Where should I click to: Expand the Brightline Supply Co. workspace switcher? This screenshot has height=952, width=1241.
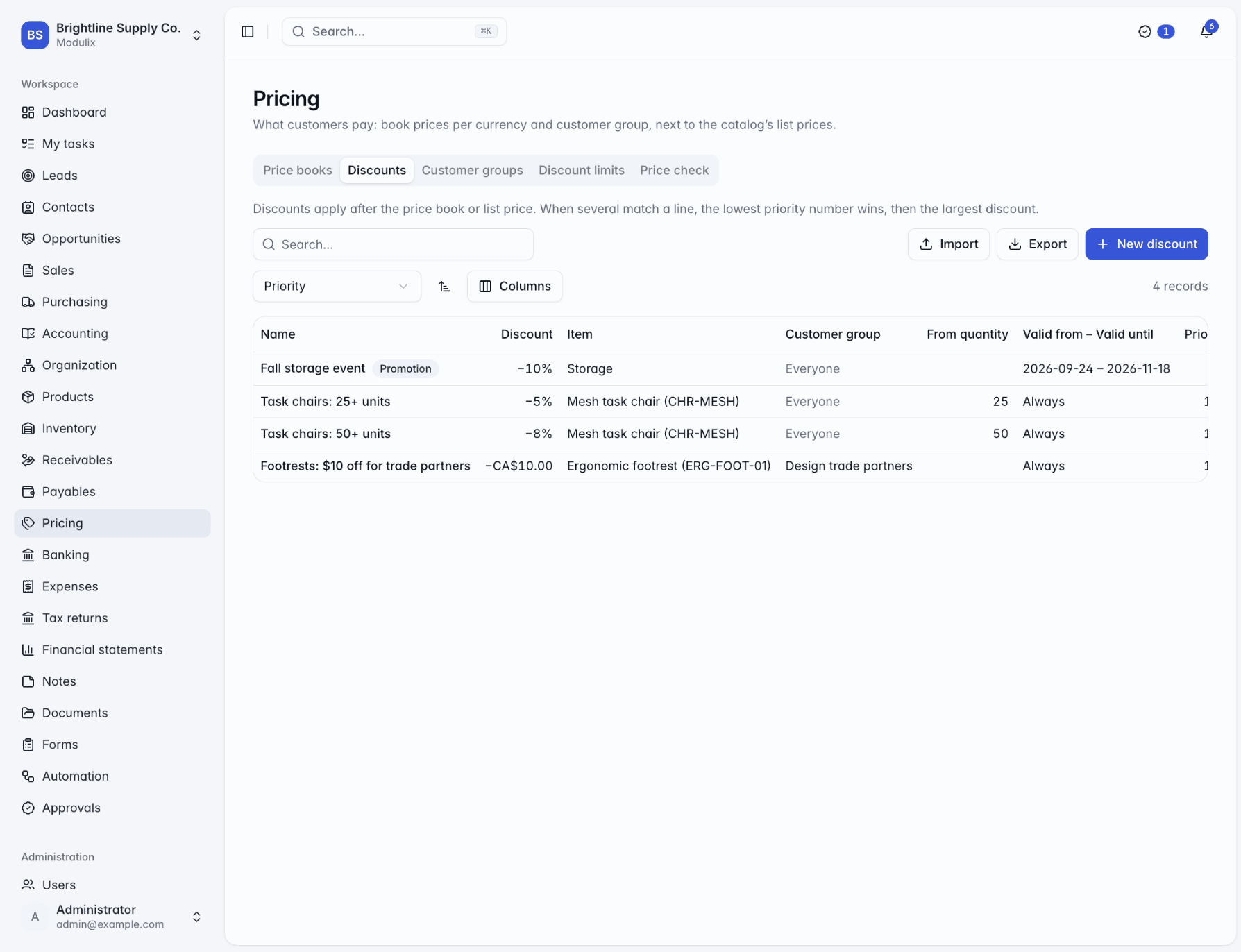coord(112,35)
